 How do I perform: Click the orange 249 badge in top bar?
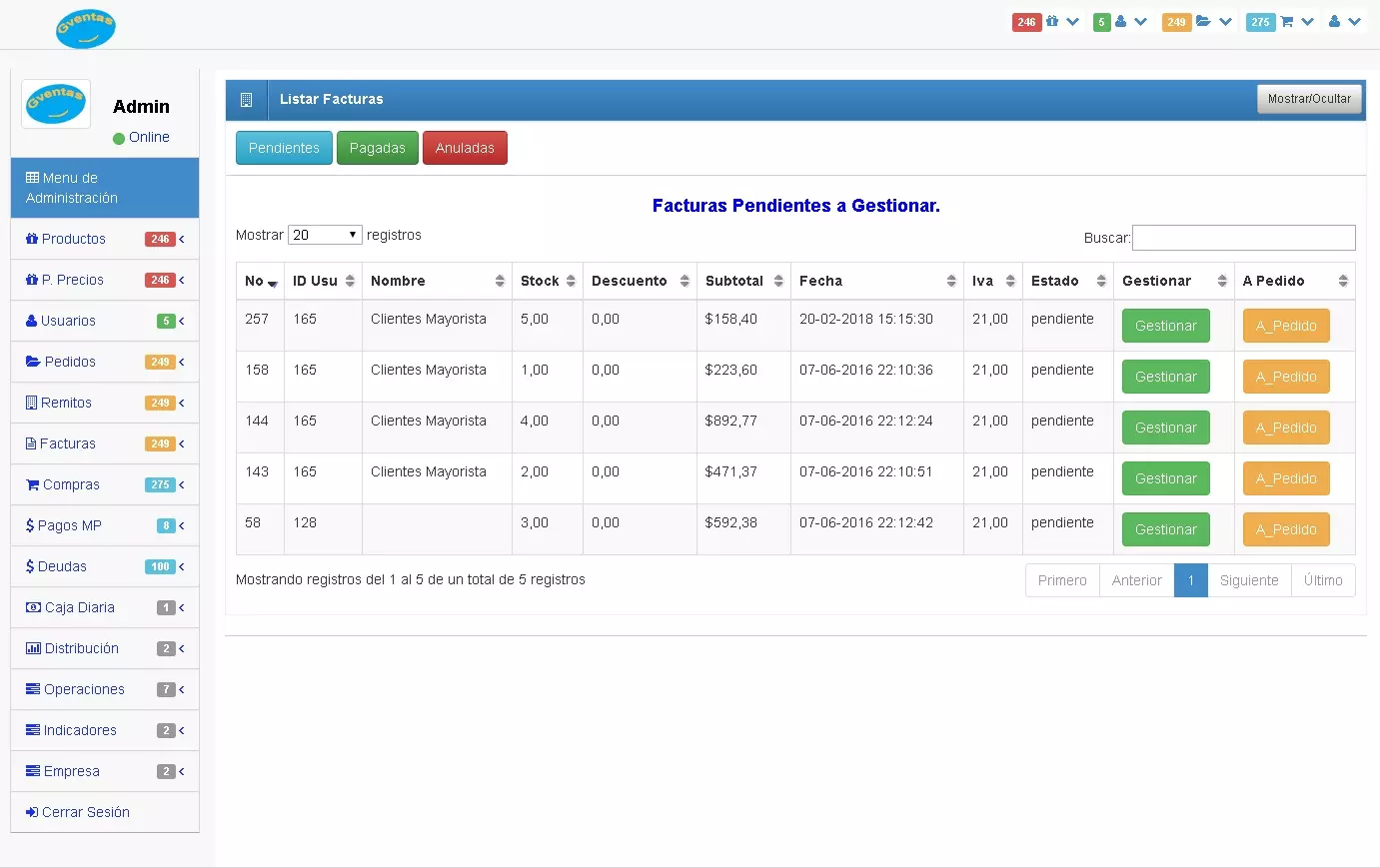point(1176,22)
